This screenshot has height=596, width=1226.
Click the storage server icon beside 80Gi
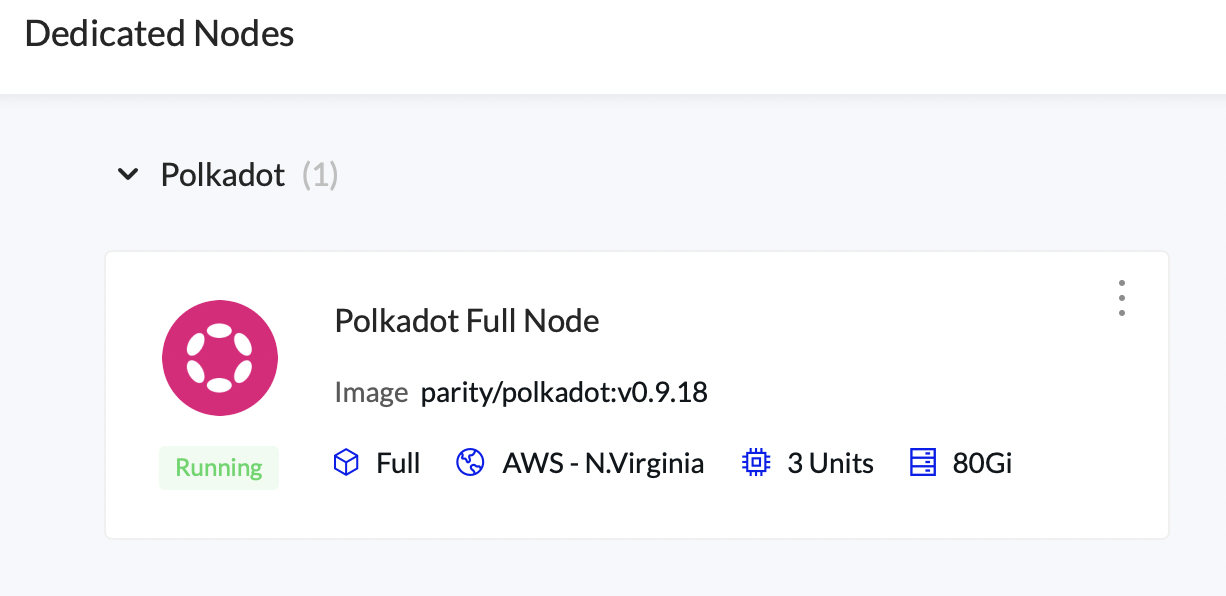[922, 462]
